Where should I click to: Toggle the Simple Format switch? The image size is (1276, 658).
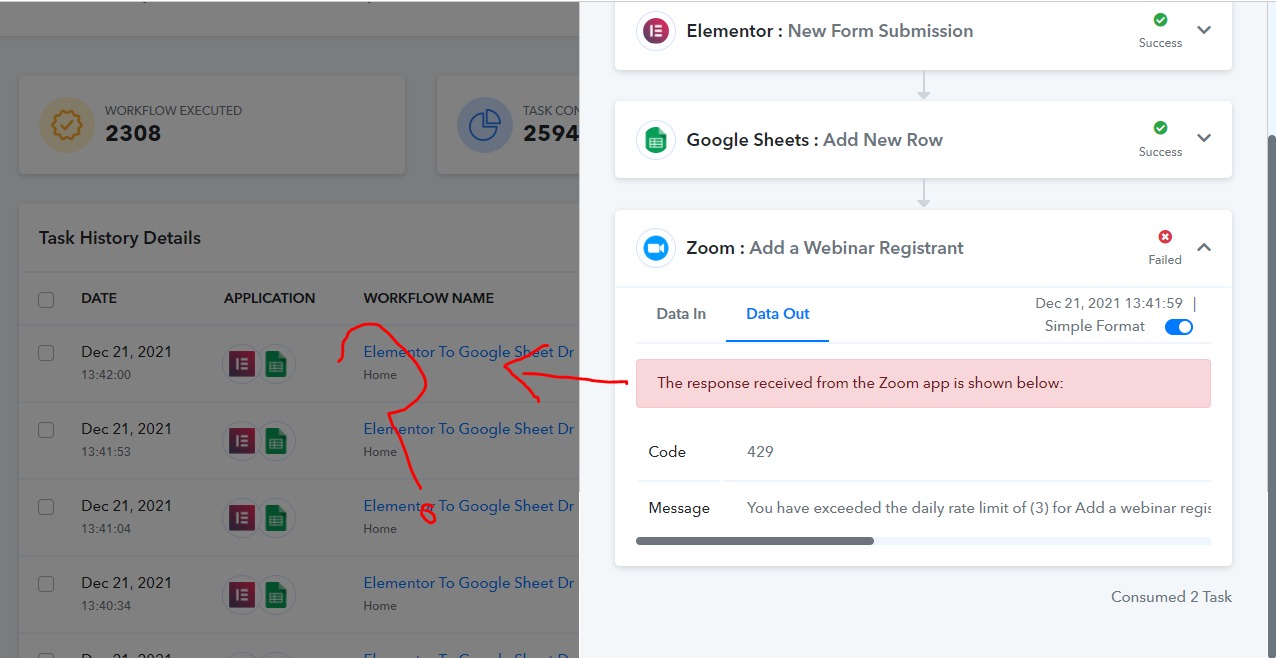pyautogui.click(x=1179, y=327)
